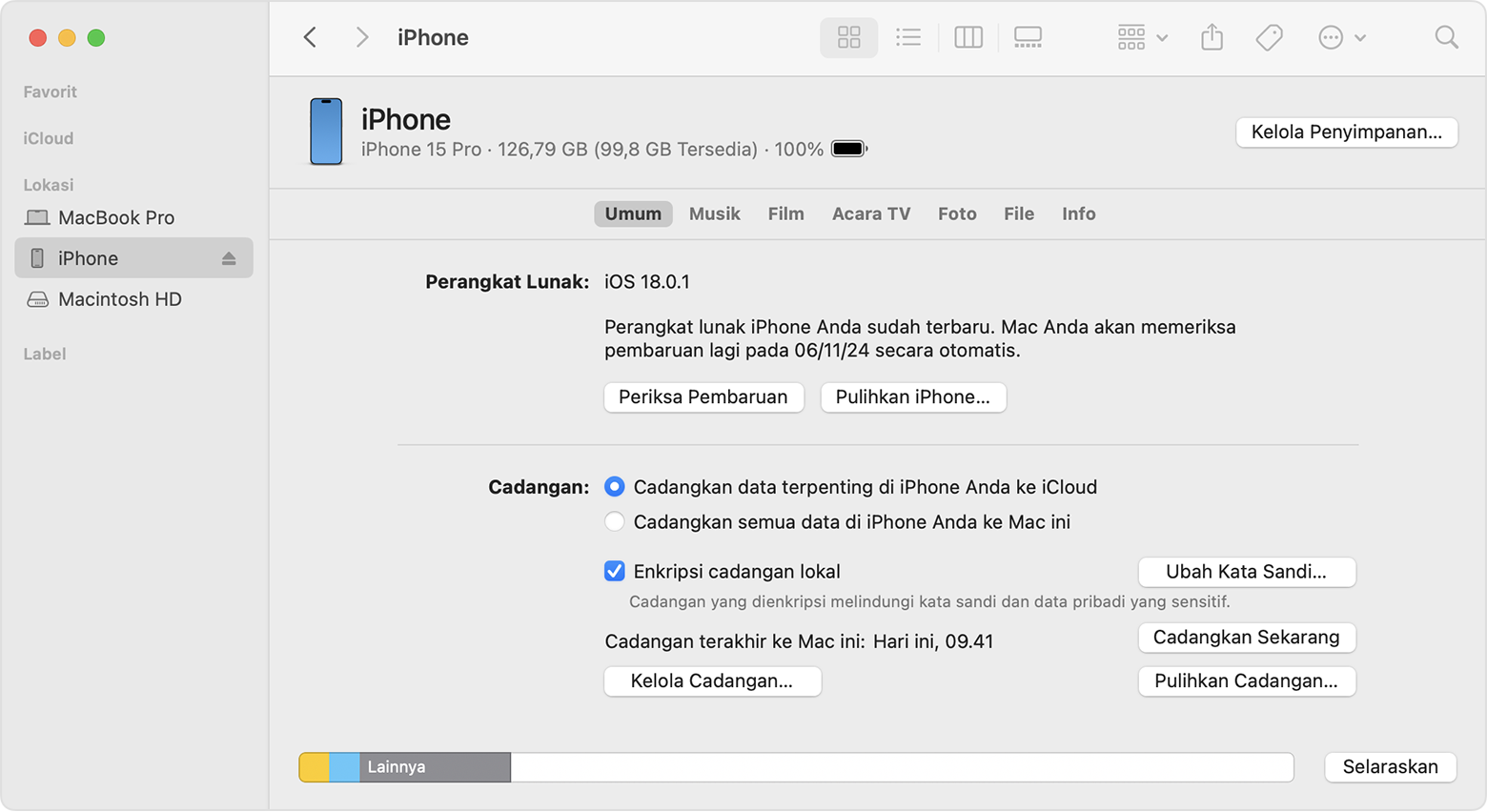Click the tag icon in toolbar

point(1269,37)
